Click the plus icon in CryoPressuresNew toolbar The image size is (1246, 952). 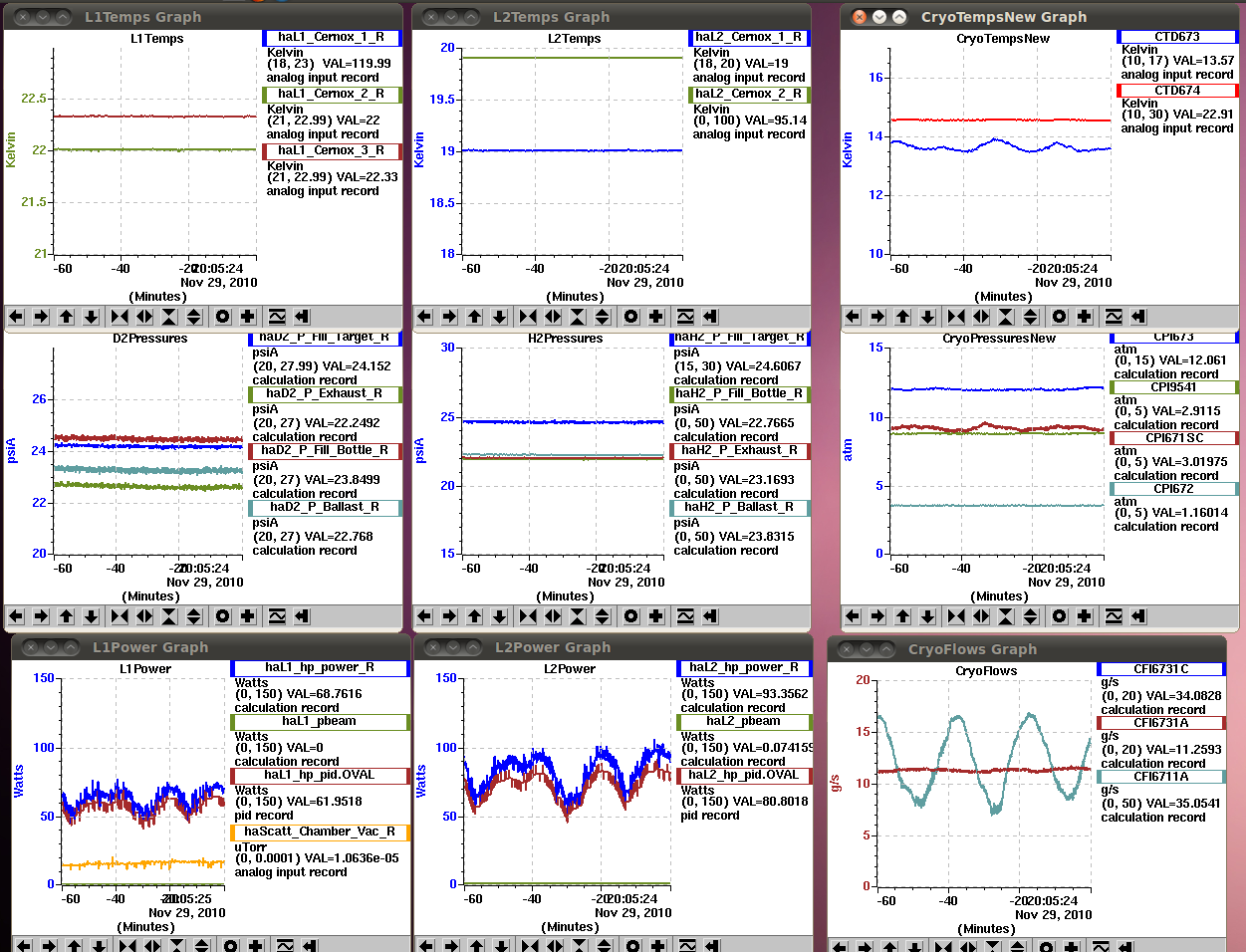pyautogui.click(x=1085, y=616)
